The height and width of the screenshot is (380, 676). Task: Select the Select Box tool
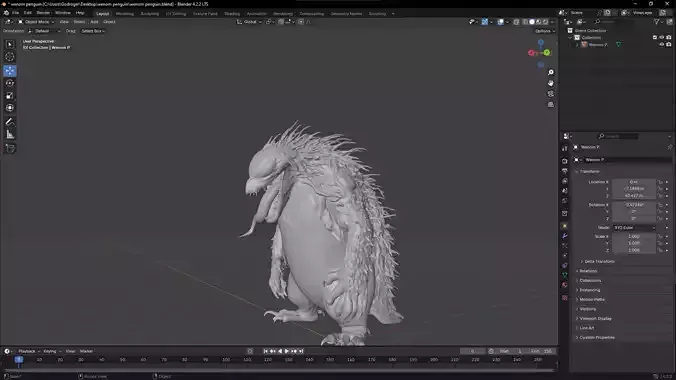coord(9,44)
